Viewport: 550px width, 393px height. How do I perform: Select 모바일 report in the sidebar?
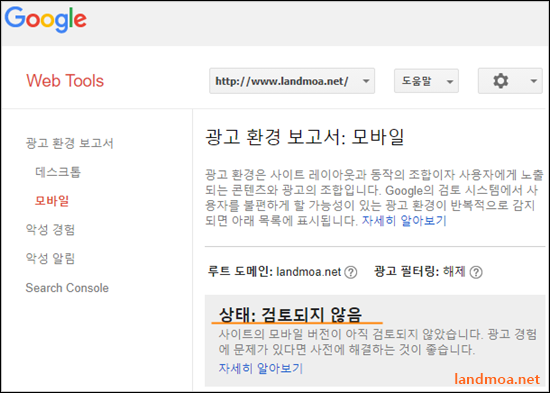52,201
